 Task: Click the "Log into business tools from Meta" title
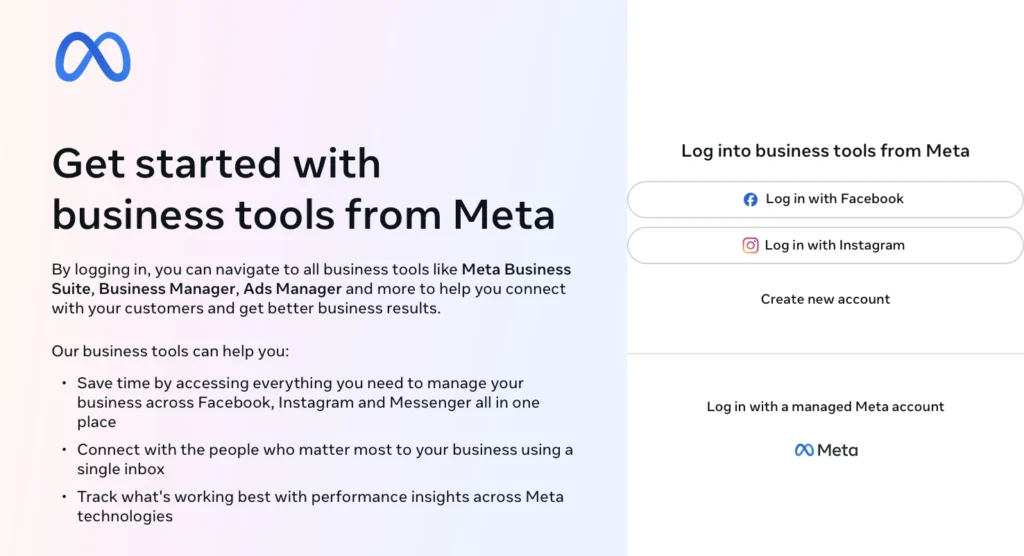tap(825, 151)
